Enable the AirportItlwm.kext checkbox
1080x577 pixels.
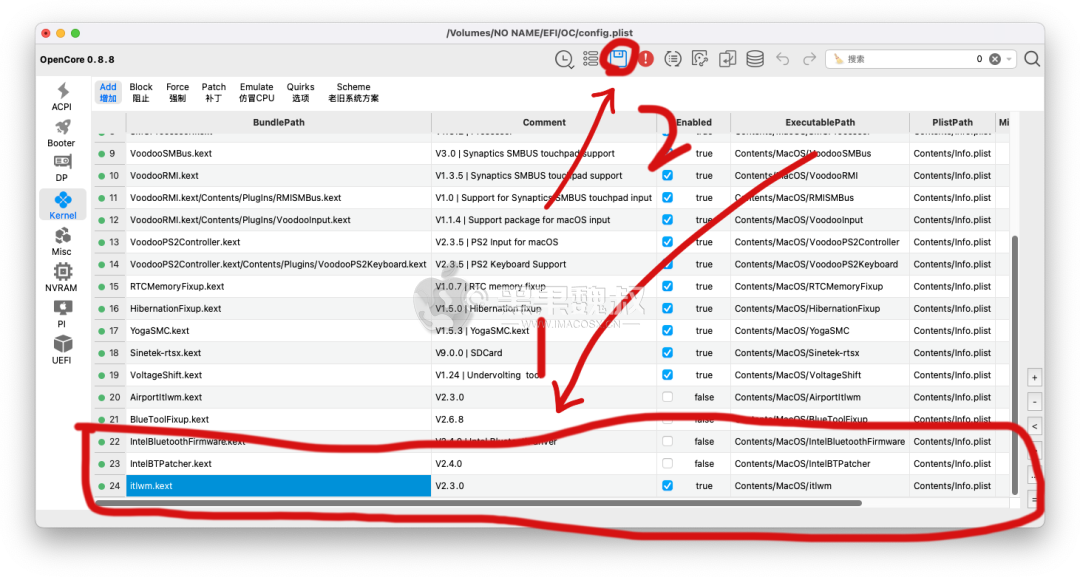pyautogui.click(x=667, y=397)
